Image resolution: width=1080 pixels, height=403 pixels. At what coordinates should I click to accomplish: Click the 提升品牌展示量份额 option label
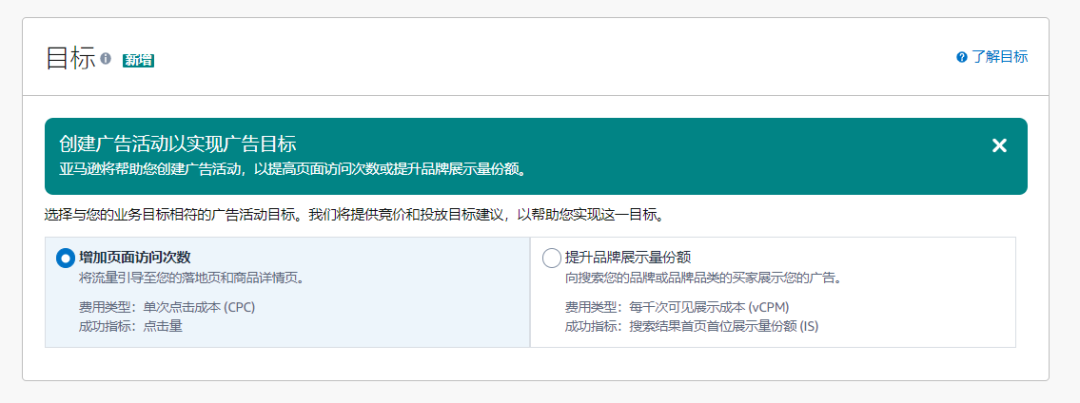click(628, 257)
